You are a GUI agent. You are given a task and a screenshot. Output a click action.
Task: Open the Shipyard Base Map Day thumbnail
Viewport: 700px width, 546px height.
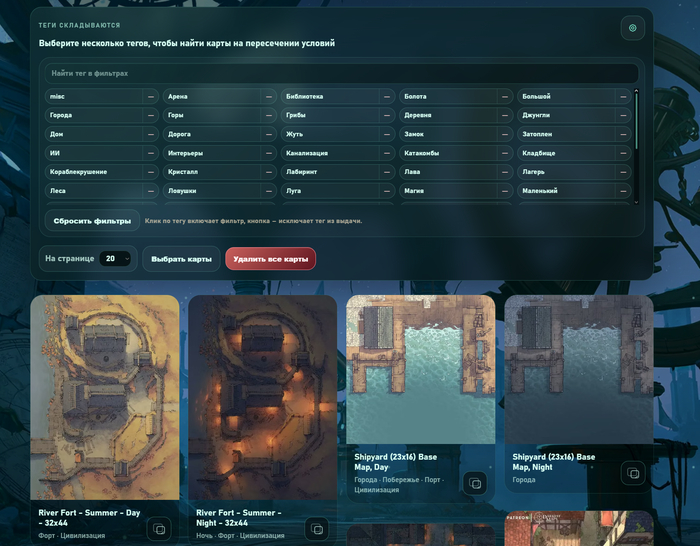coord(421,370)
